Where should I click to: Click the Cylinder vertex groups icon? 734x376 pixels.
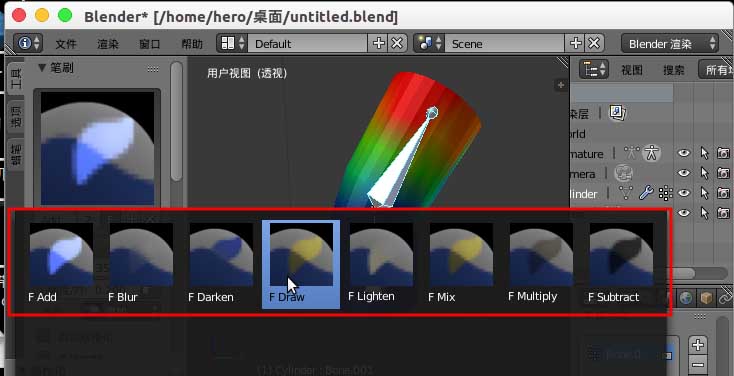(x=665, y=193)
